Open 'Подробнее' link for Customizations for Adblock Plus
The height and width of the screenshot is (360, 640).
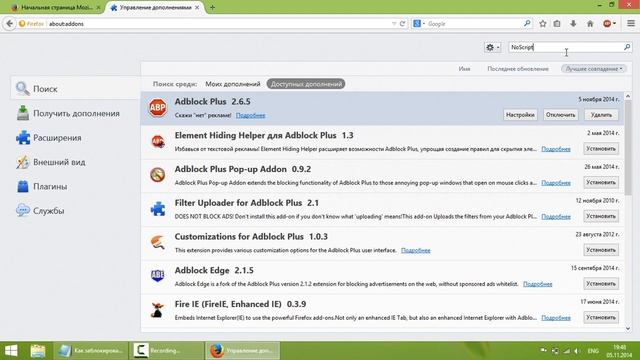point(416,250)
